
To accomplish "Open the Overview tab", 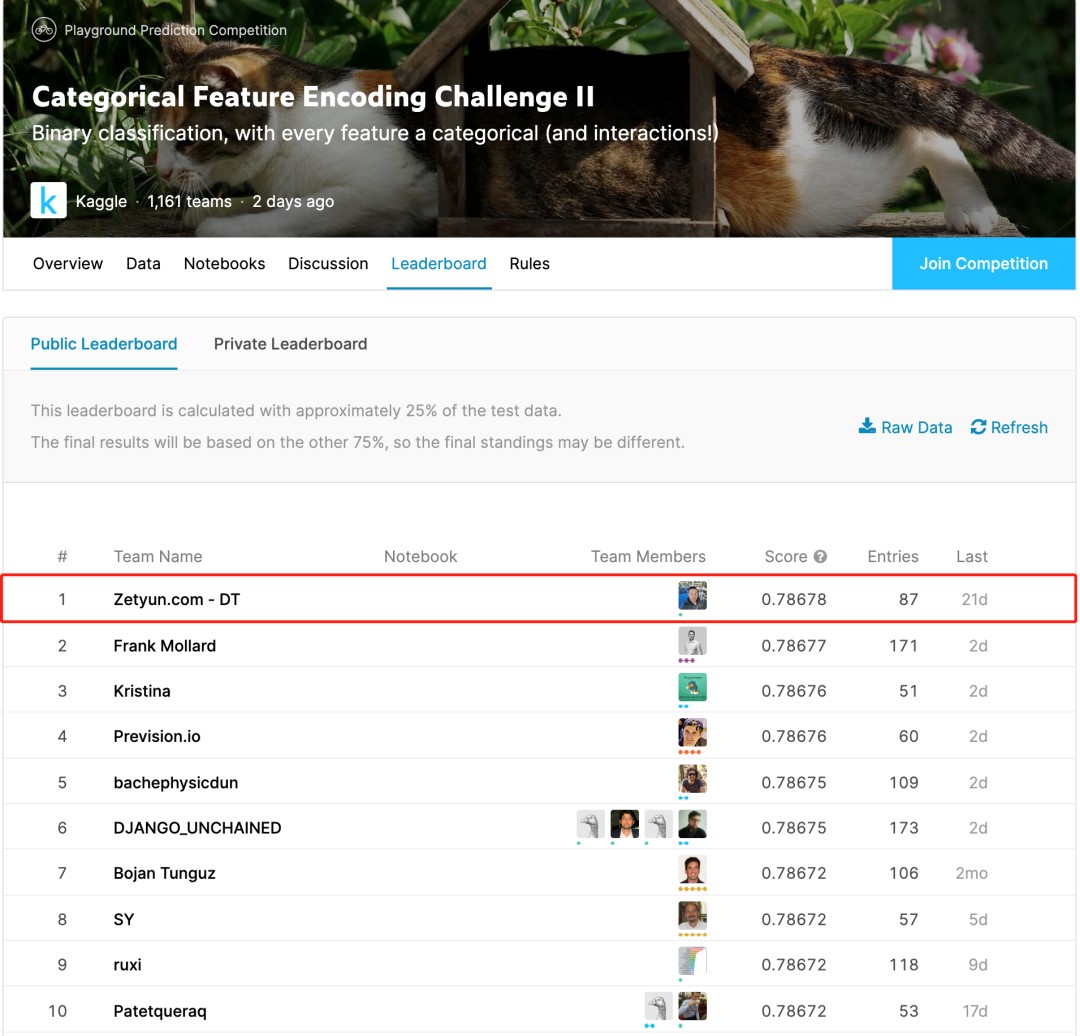I will coord(68,264).
